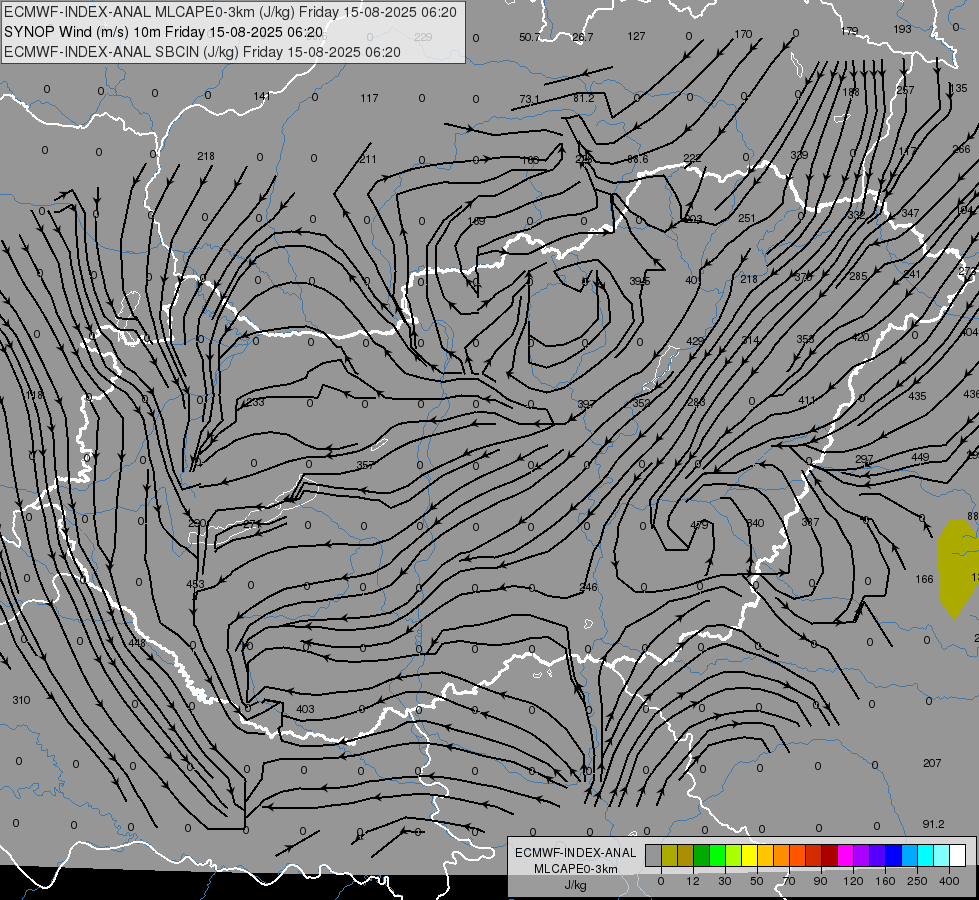Click the map value 310

coord(21,700)
